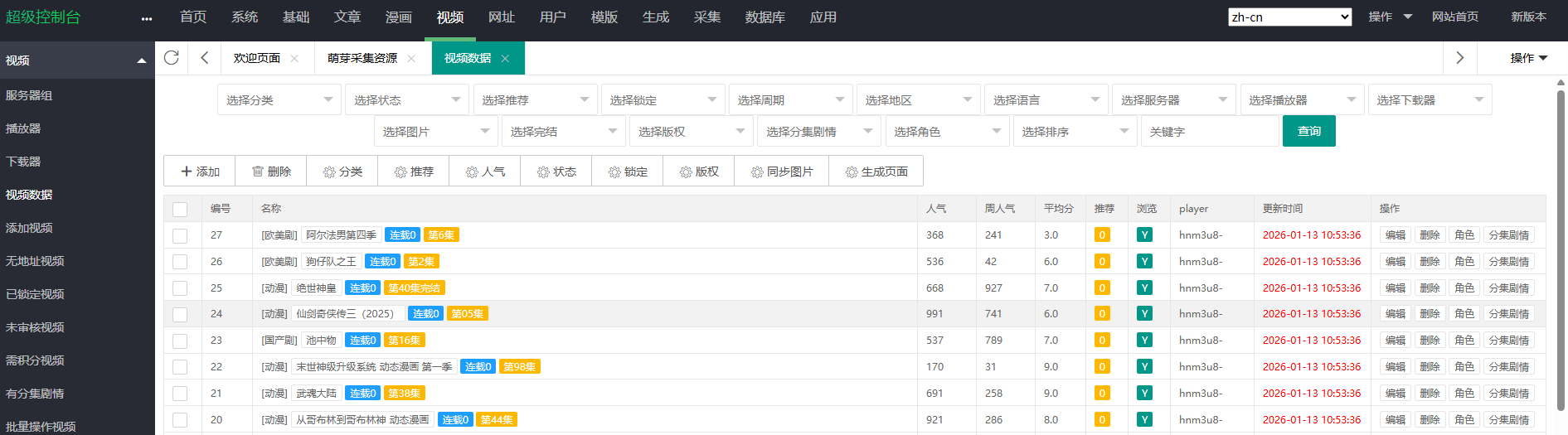
Task: Expand the 选择排序 dropdown
Action: coord(1074,132)
